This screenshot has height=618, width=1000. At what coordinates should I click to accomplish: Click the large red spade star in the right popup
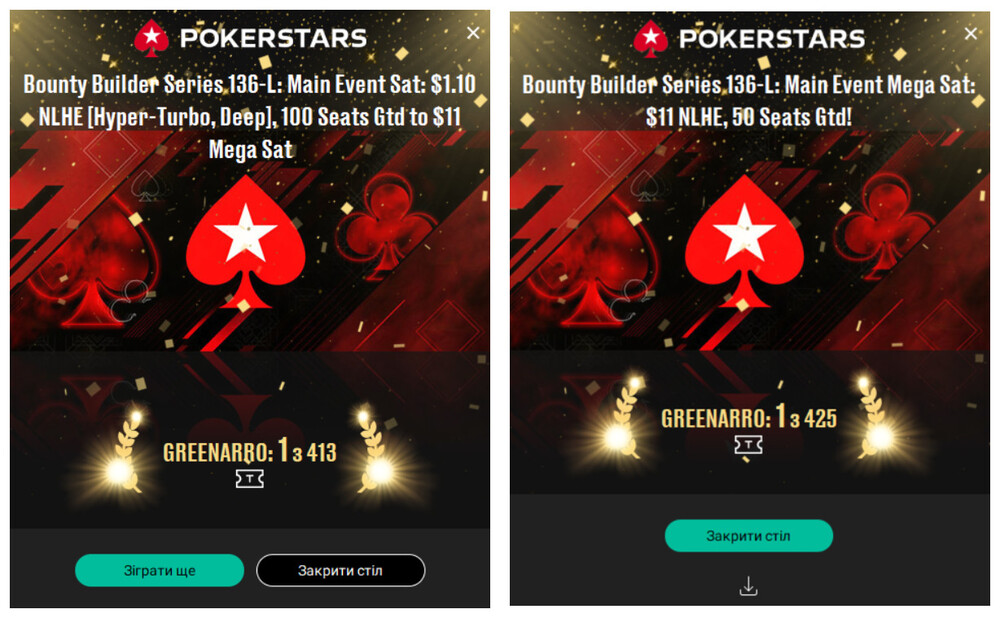pos(744,242)
